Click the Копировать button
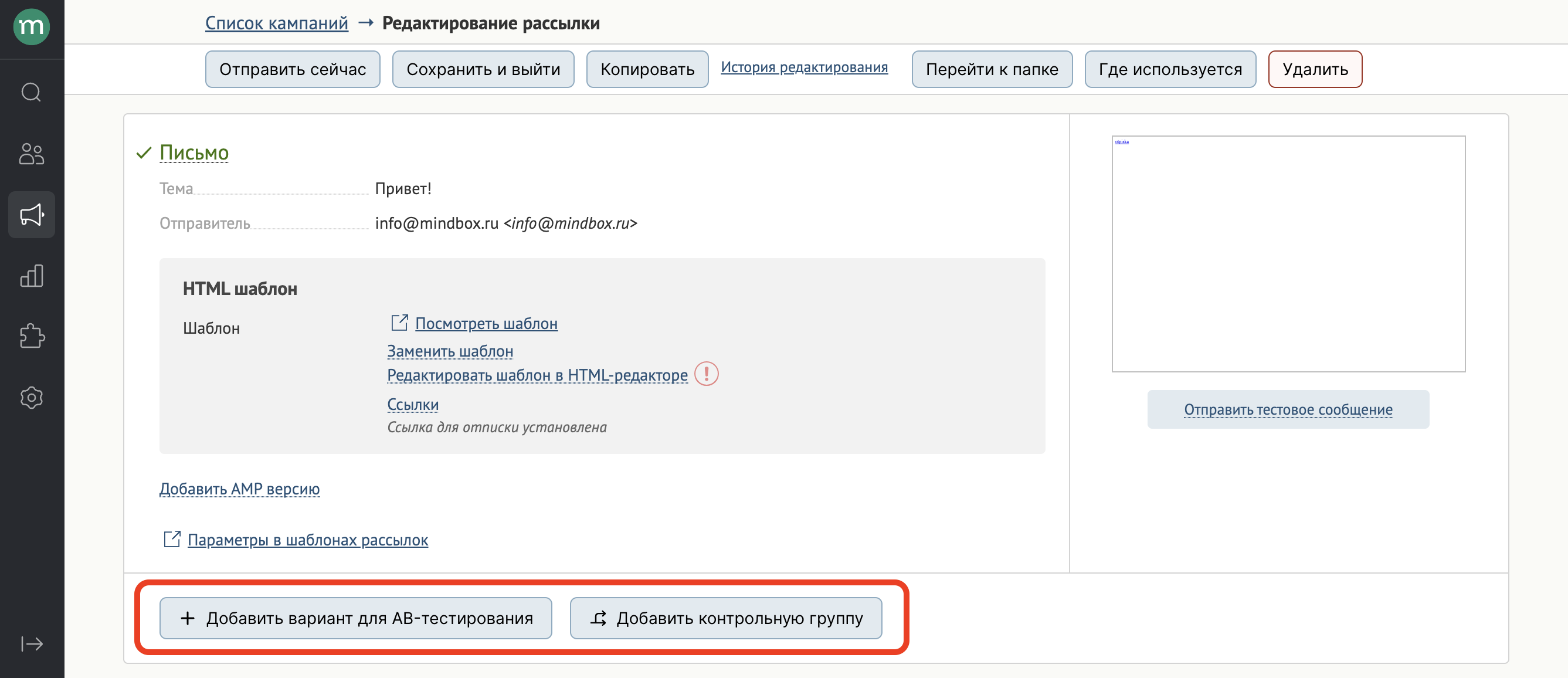Image resolution: width=1568 pixels, height=678 pixels. tap(647, 69)
